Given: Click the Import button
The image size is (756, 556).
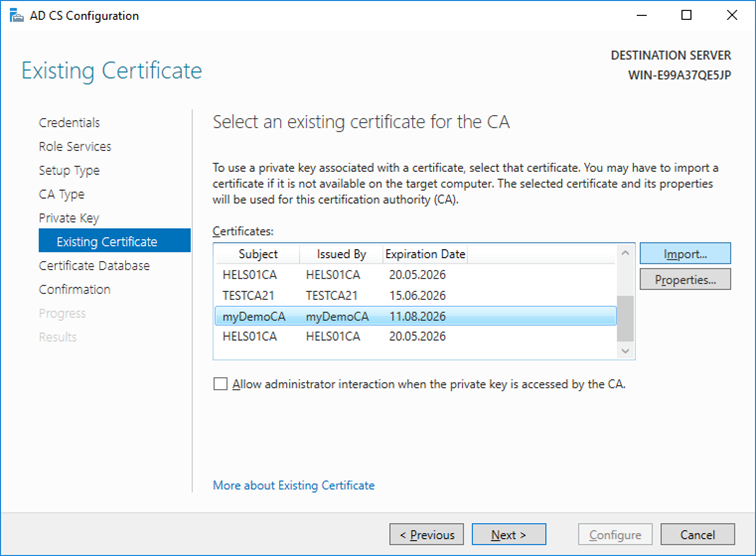Looking at the screenshot, I should click(x=685, y=254).
